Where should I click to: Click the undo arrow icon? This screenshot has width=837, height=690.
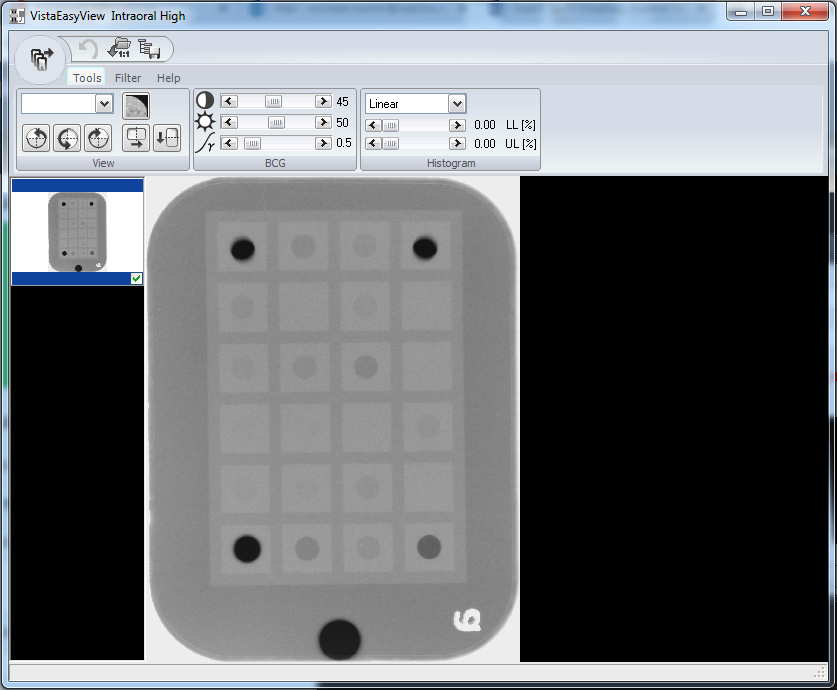pyautogui.click(x=88, y=49)
